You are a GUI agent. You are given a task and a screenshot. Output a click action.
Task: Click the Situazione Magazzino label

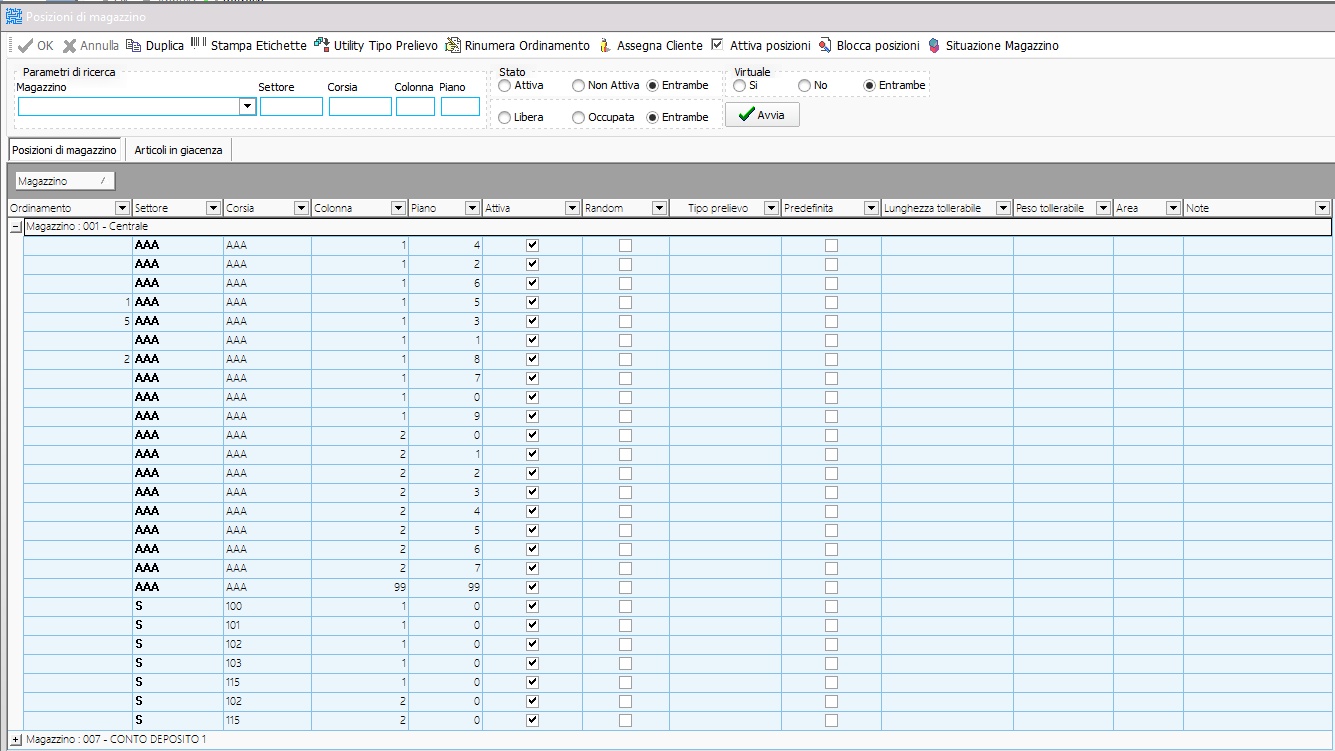click(1002, 46)
